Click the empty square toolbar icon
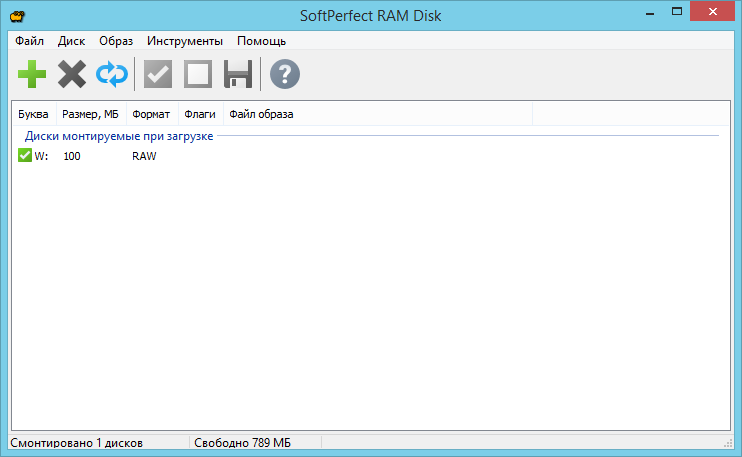 tap(198, 74)
